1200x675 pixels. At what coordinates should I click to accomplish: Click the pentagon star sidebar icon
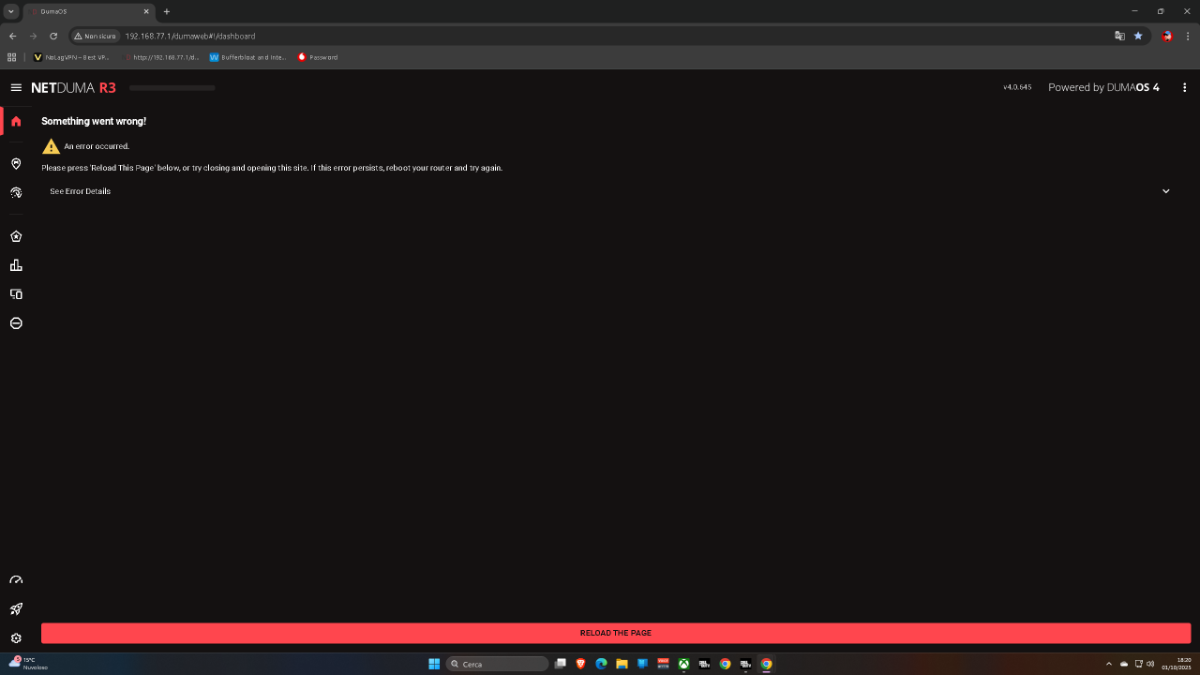(x=16, y=237)
